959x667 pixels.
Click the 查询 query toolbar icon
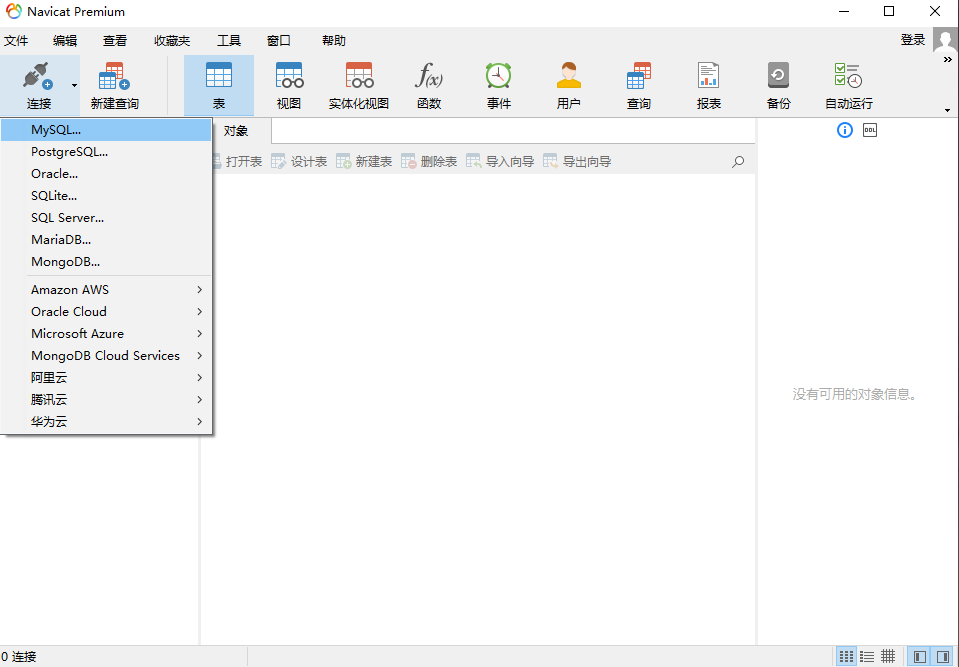click(639, 75)
